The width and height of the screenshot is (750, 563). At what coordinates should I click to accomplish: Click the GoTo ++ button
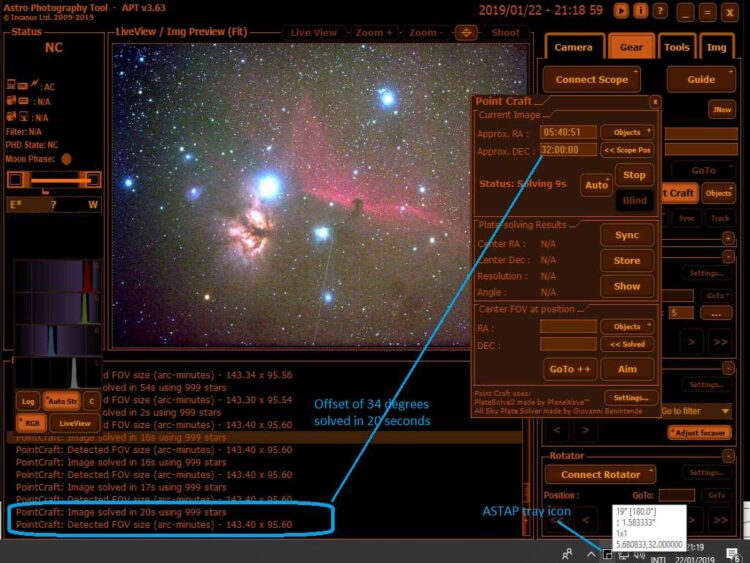pos(570,369)
